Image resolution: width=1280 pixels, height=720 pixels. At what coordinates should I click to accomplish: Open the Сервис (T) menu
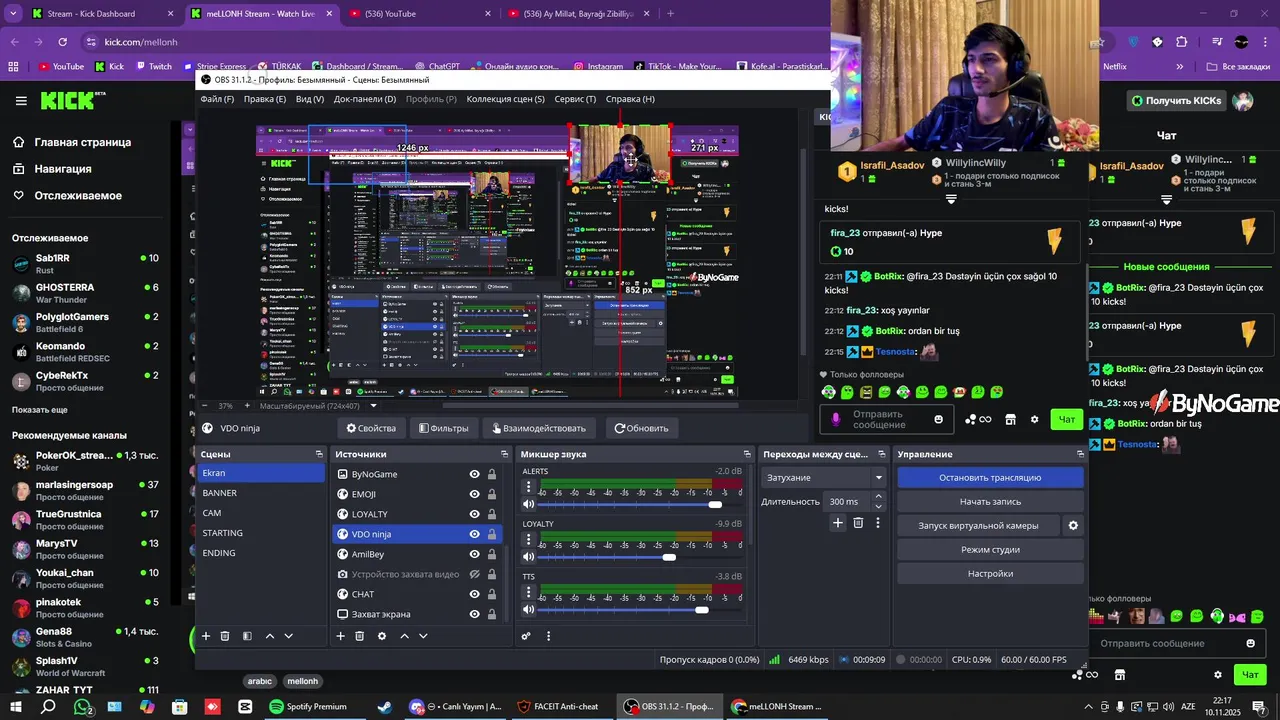tap(575, 99)
